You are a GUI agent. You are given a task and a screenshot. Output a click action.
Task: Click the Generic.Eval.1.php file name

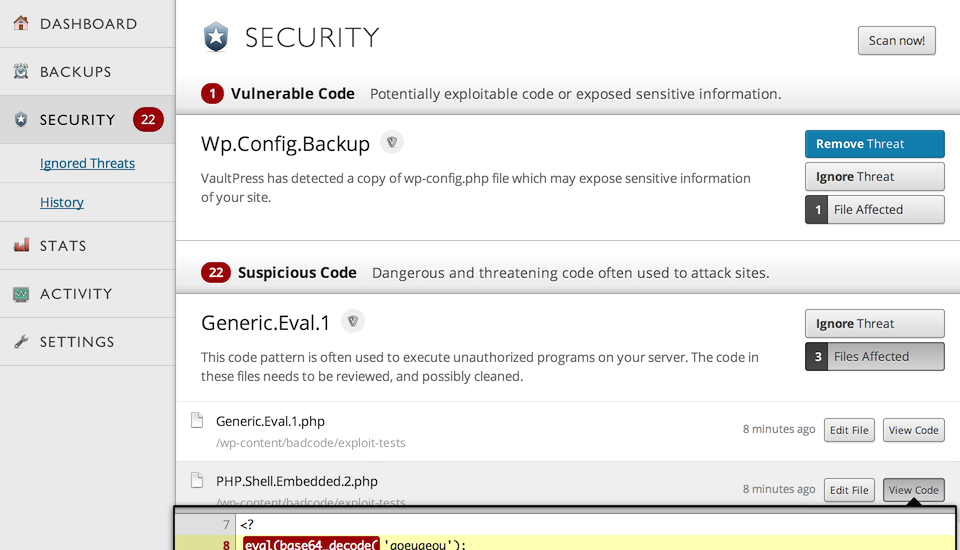point(270,421)
